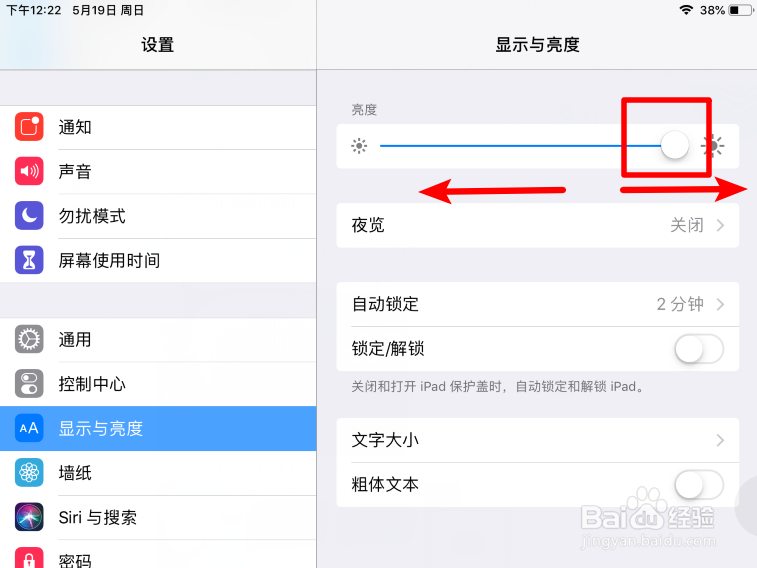
Task: Tap the Wallpaper flower icon
Action: (29, 472)
